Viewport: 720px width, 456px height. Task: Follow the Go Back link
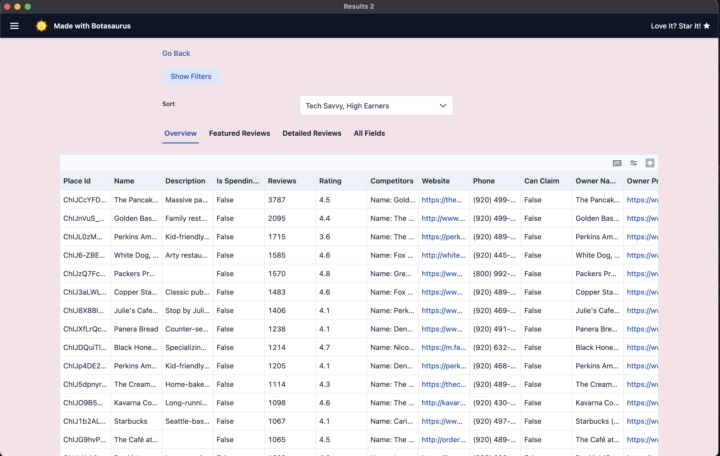(x=176, y=53)
